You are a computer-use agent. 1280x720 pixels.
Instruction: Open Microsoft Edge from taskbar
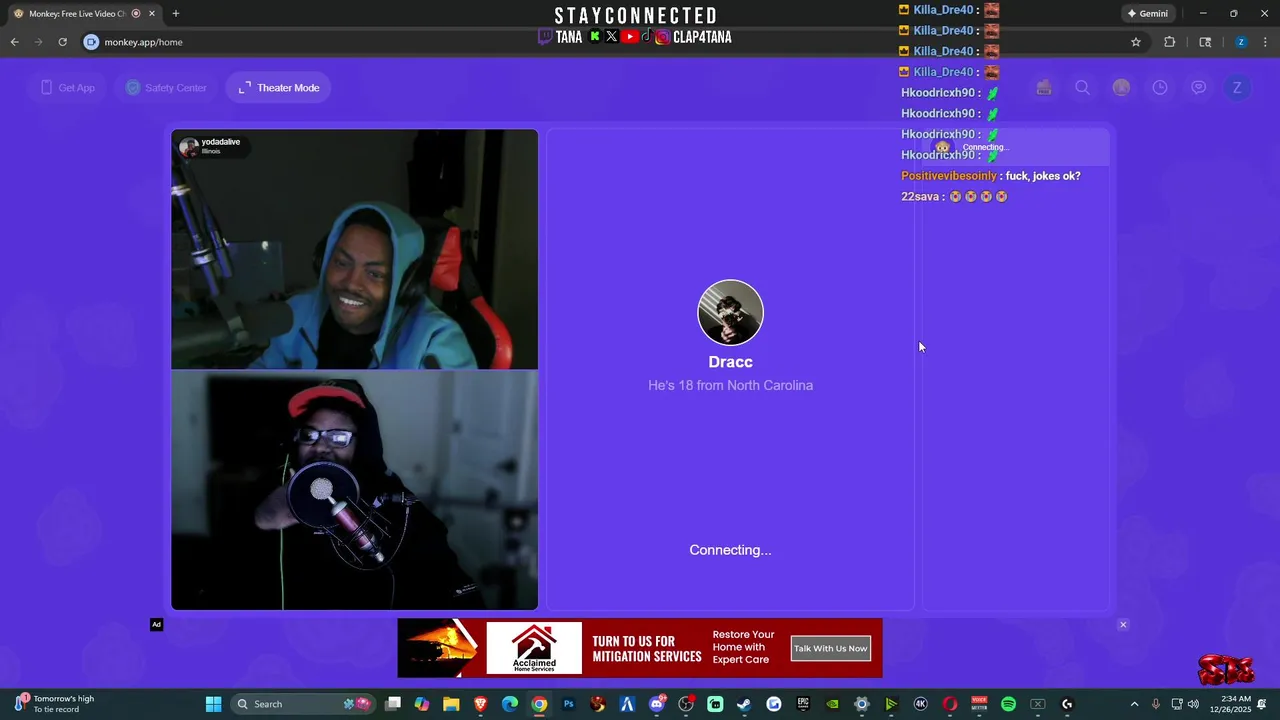[510, 704]
